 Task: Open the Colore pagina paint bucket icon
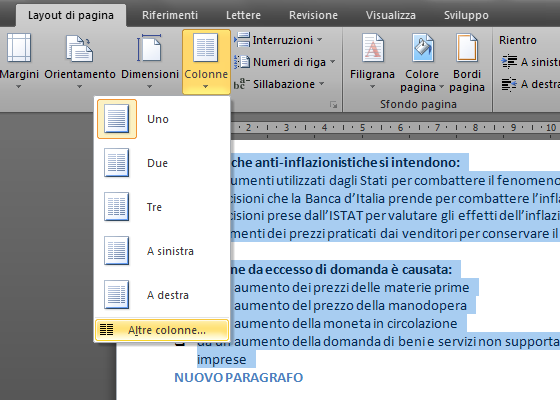pyautogui.click(x=422, y=48)
